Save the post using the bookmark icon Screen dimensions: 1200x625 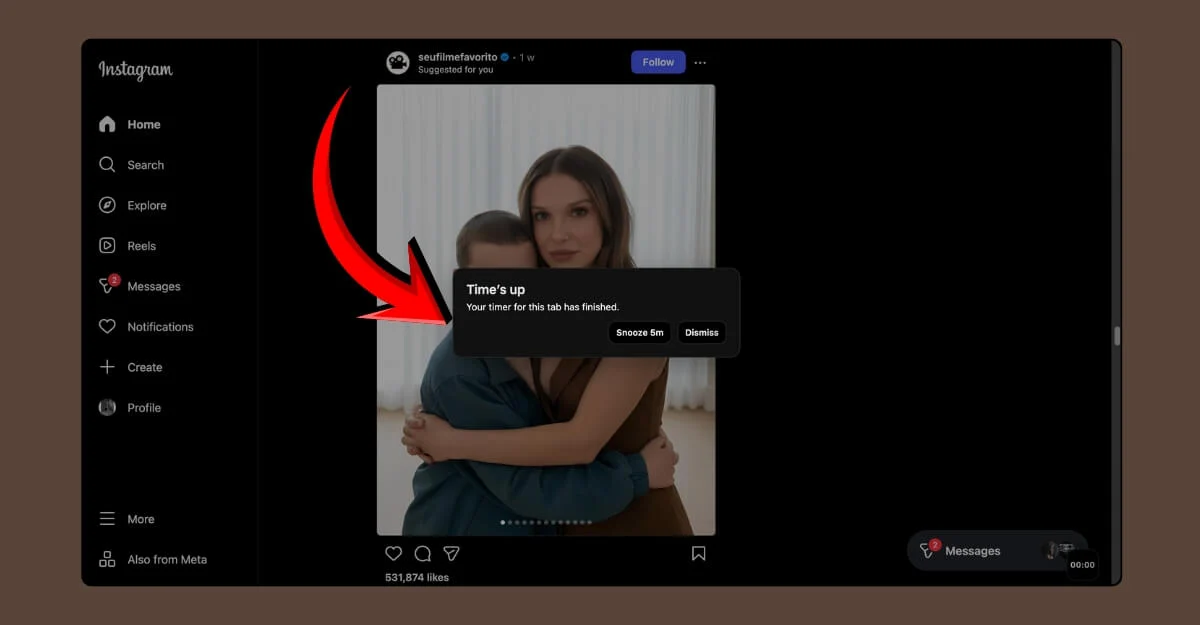point(699,553)
